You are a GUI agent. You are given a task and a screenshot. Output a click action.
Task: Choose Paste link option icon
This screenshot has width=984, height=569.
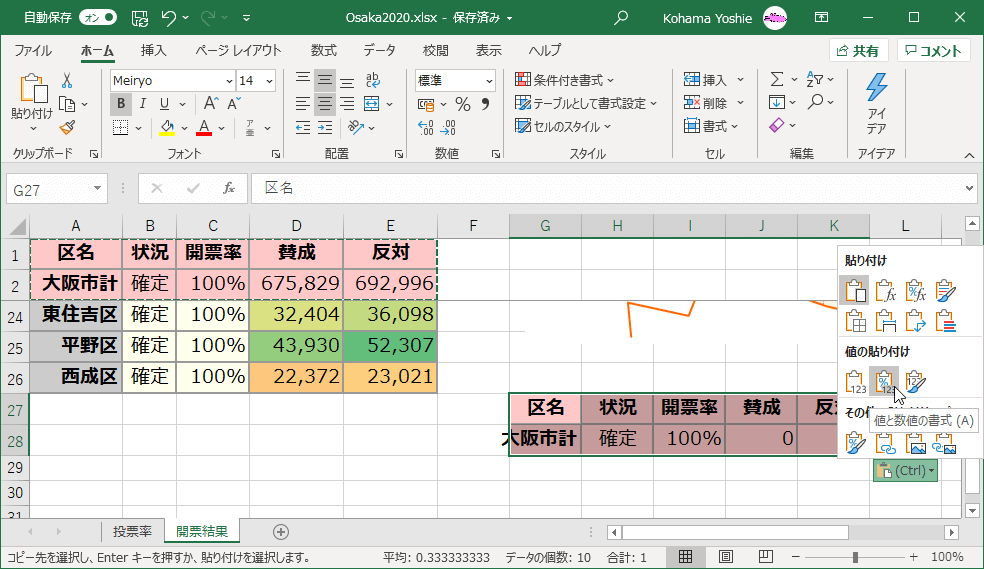(885, 443)
